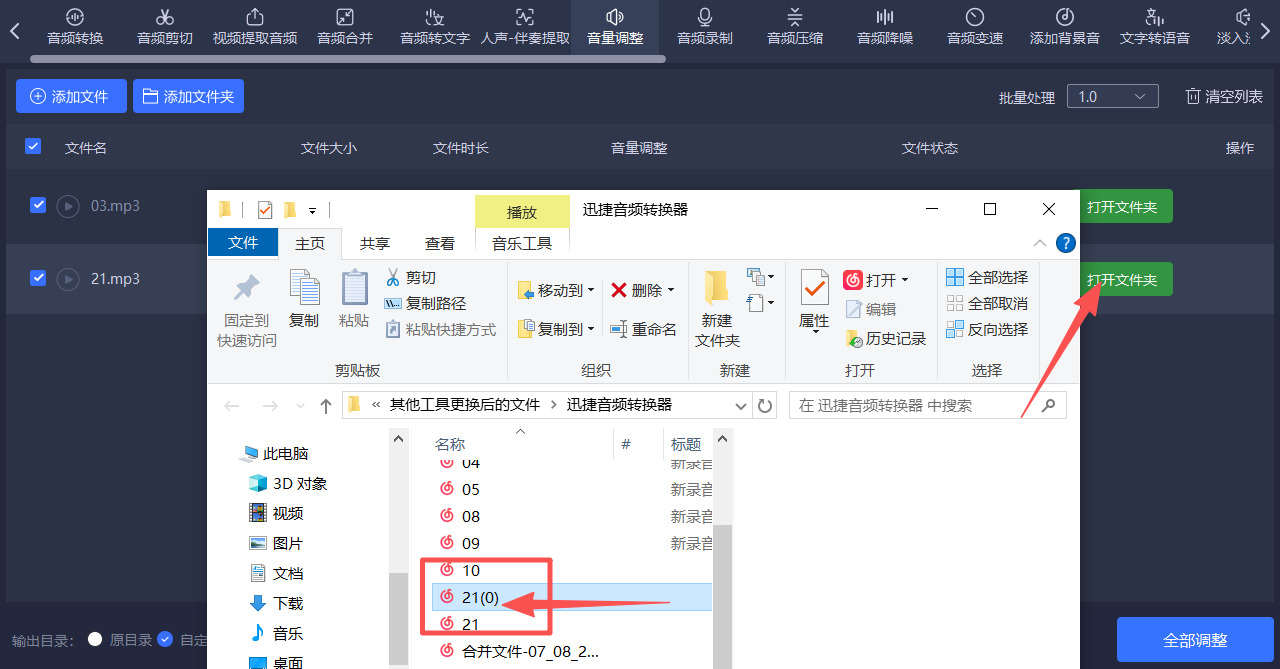
Task: Click the Explorer help question mark icon
Action: tap(1066, 243)
